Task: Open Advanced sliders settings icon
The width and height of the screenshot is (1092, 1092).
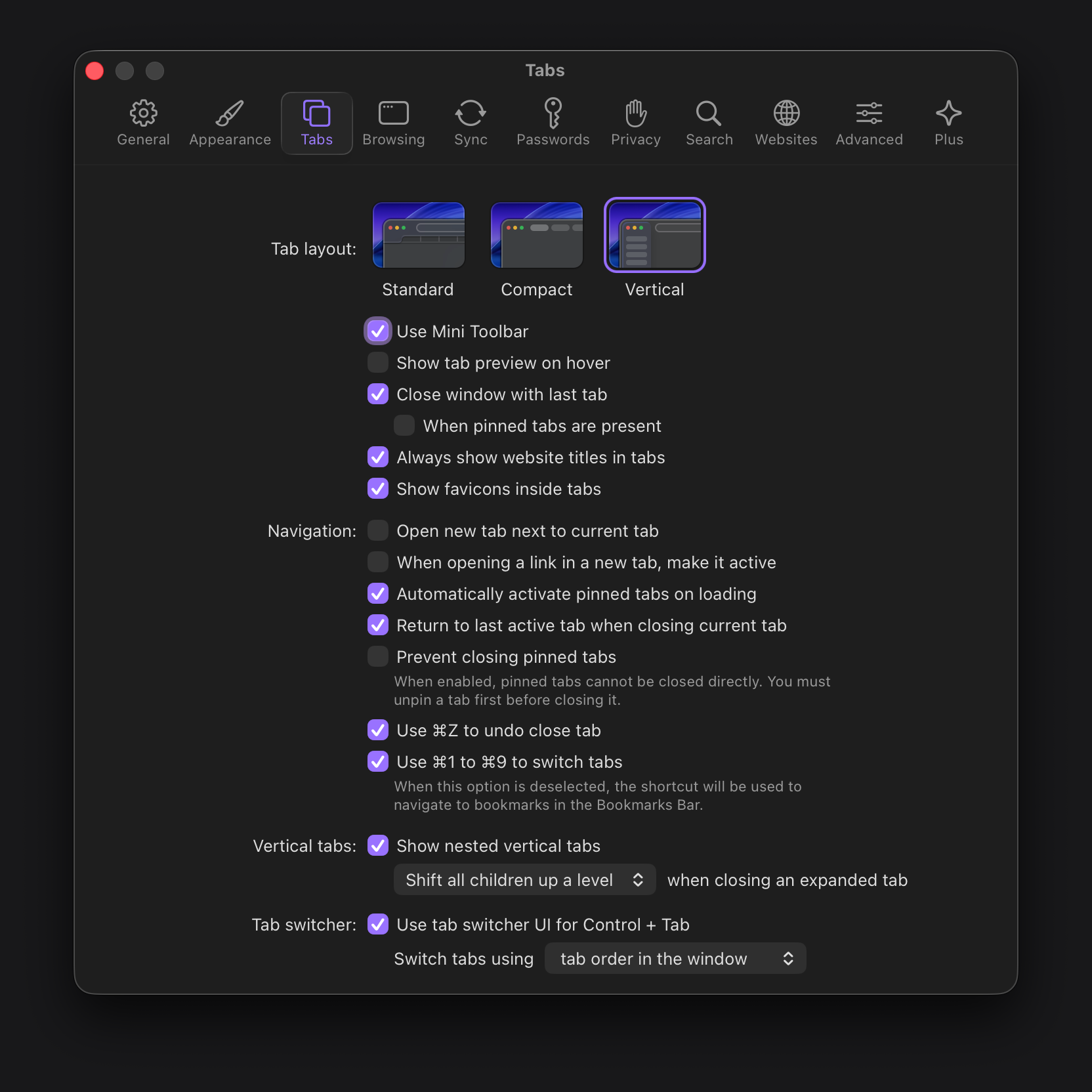Action: pos(869,114)
